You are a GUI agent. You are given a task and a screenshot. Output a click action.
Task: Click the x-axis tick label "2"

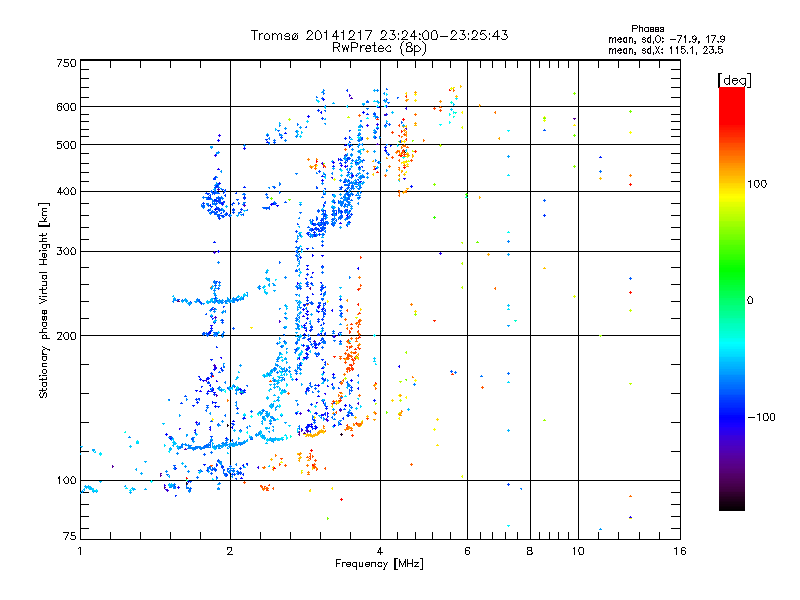point(230,551)
